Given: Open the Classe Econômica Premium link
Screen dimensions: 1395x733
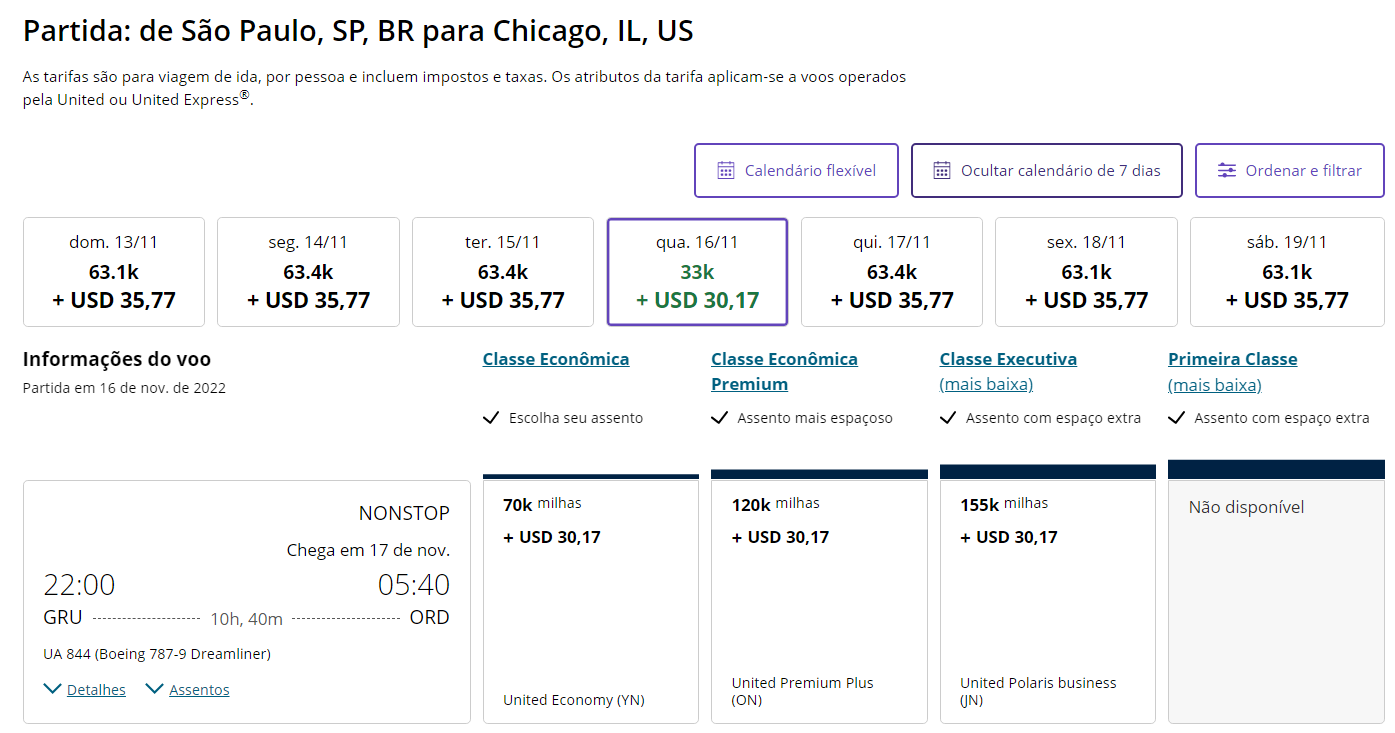Looking at the screenshot, I should coord(784,371).
